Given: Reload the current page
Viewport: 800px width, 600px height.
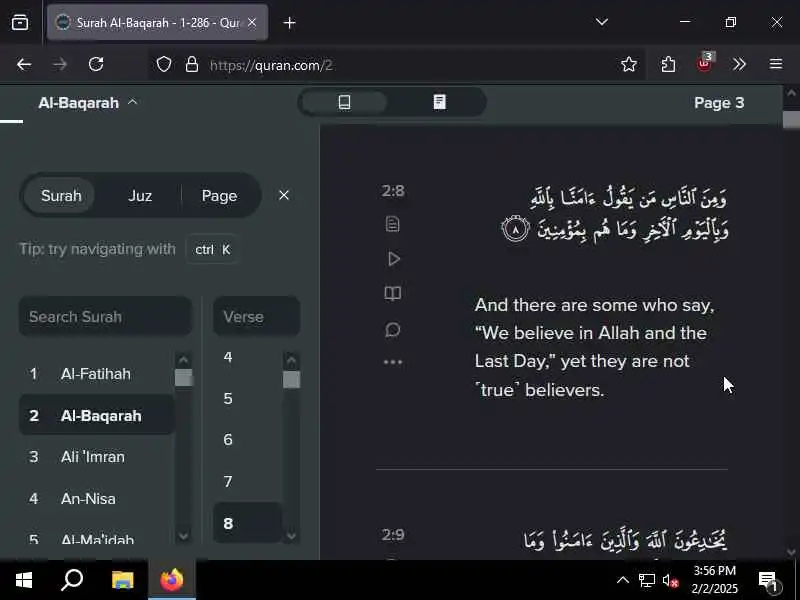Looking at the screenshot, I should click(96, 64).
